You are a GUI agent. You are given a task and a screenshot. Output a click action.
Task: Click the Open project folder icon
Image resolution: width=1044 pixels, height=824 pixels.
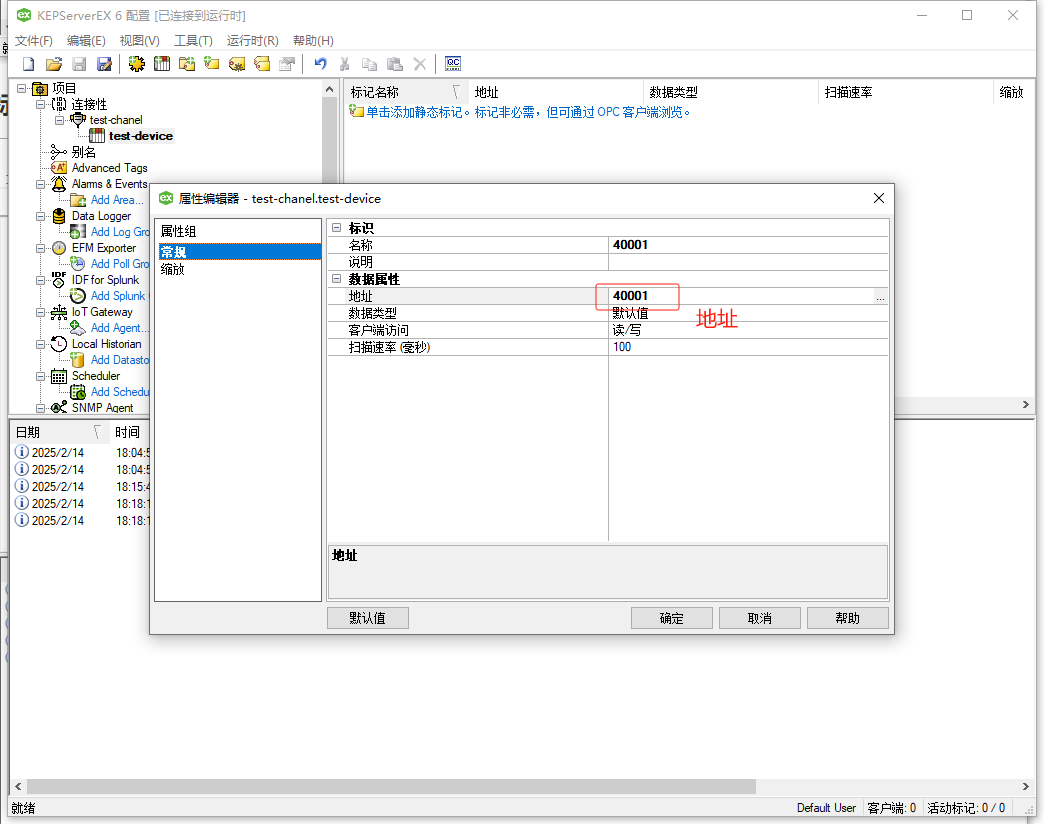click(54, 64)
